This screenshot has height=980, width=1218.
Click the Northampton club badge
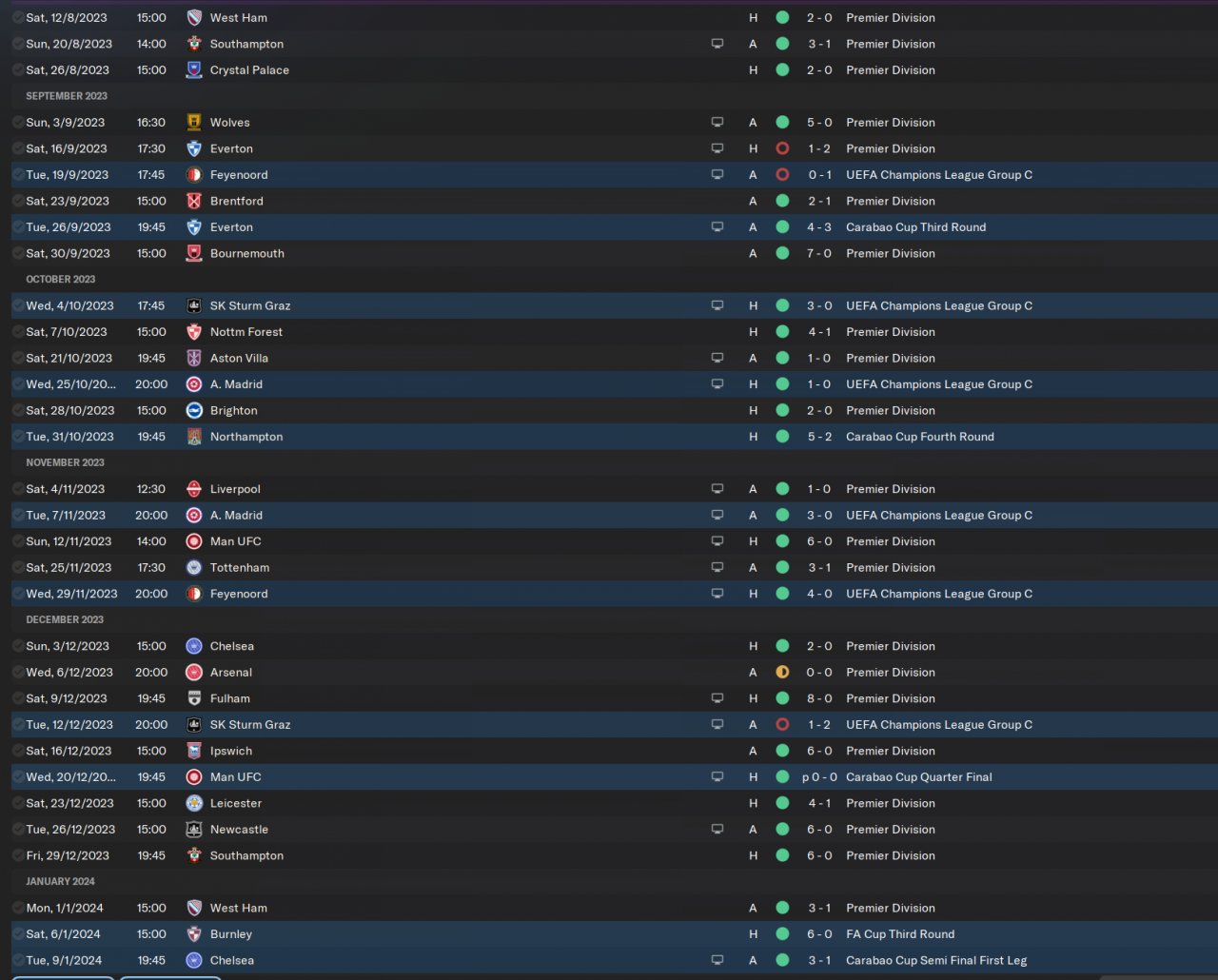(x=194, y=437)
